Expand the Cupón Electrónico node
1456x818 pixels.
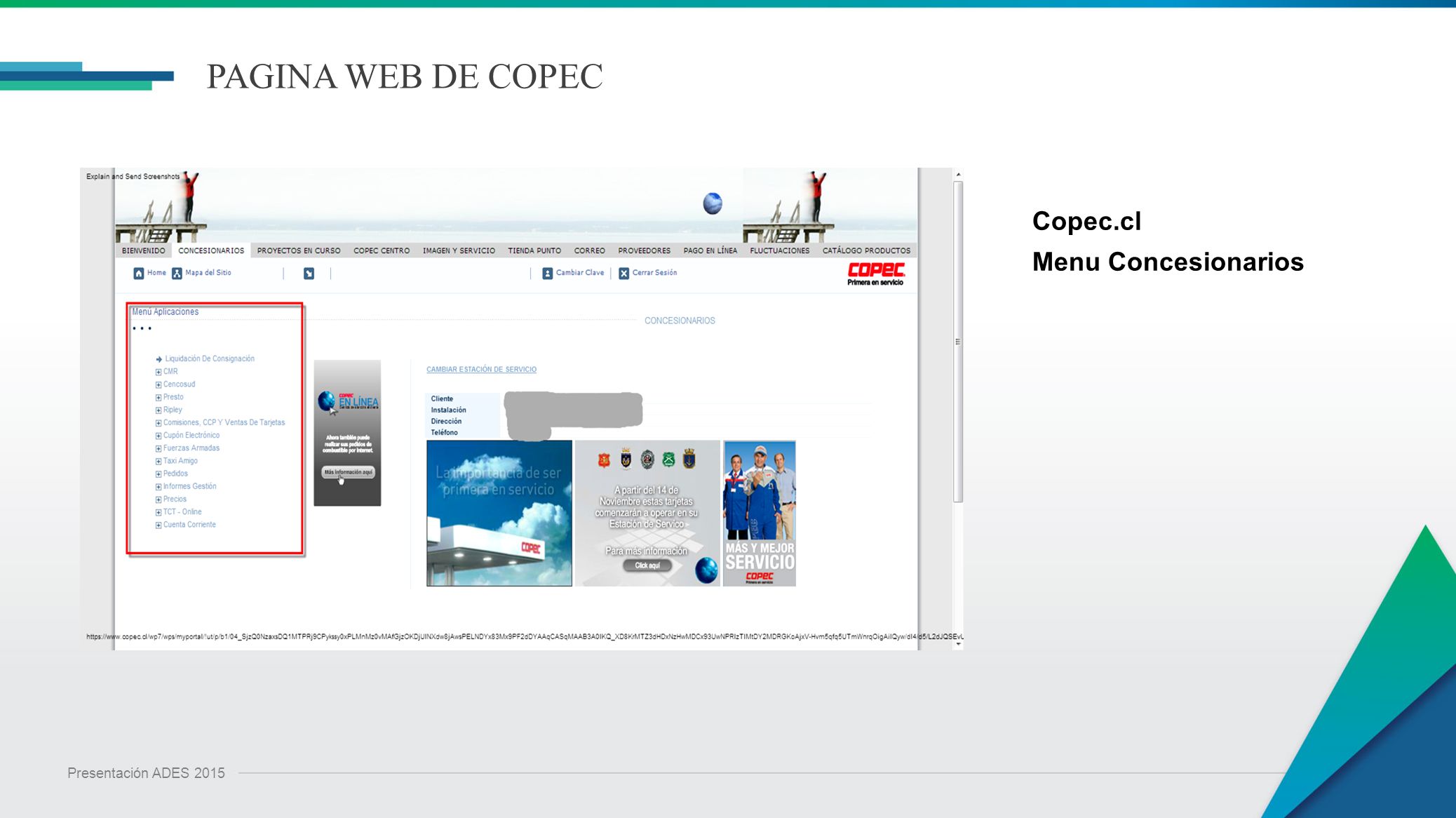pyautogui.click(x=159, y=436)
